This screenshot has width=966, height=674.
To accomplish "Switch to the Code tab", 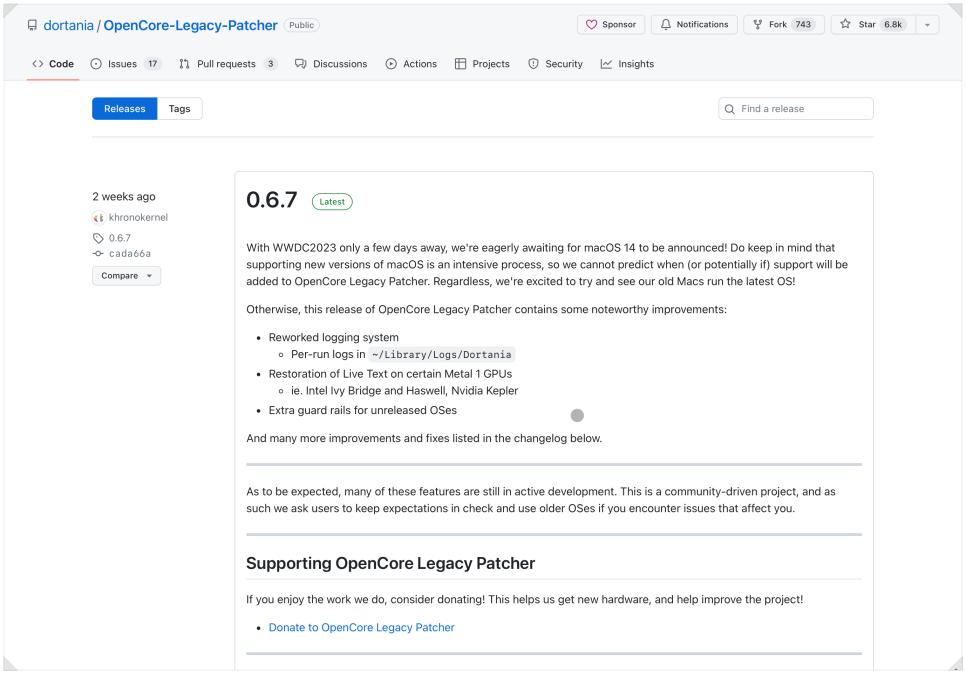I will point(53,64).
